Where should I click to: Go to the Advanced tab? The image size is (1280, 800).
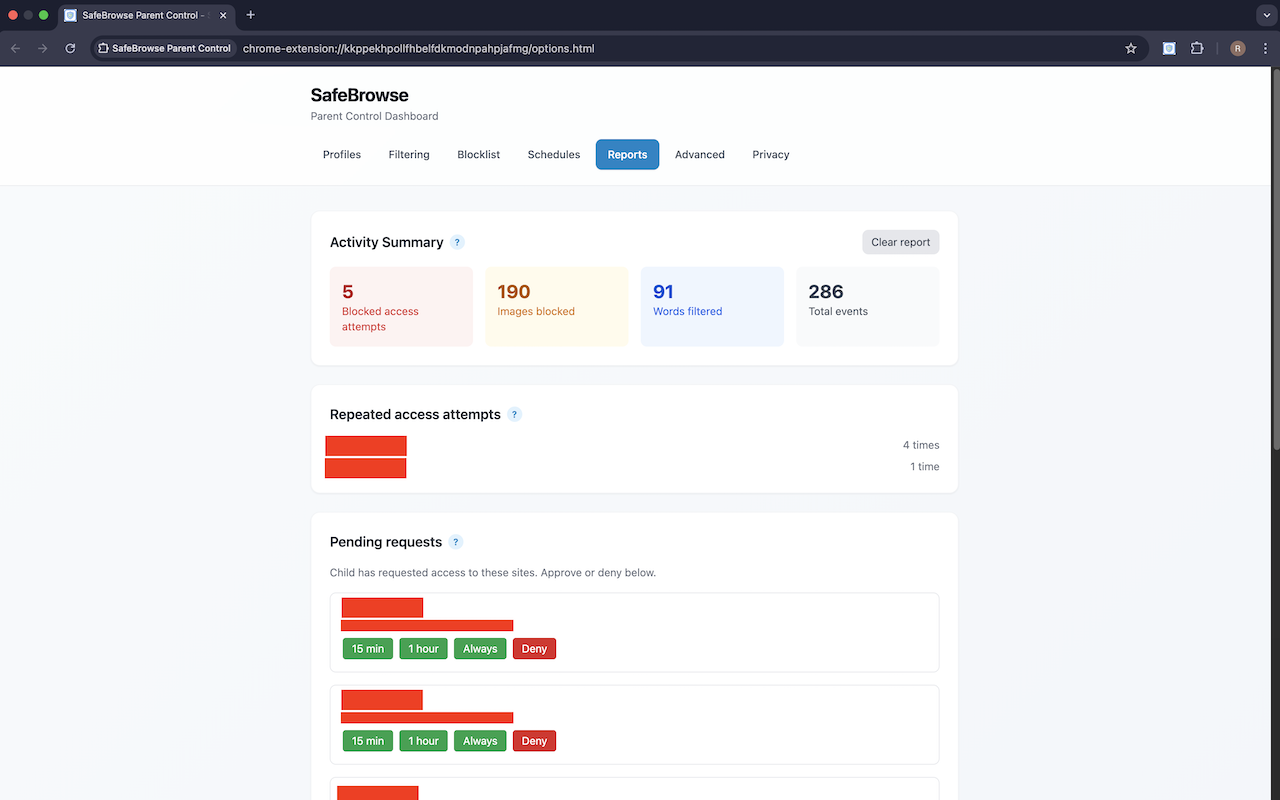click(x=700, y=155)
